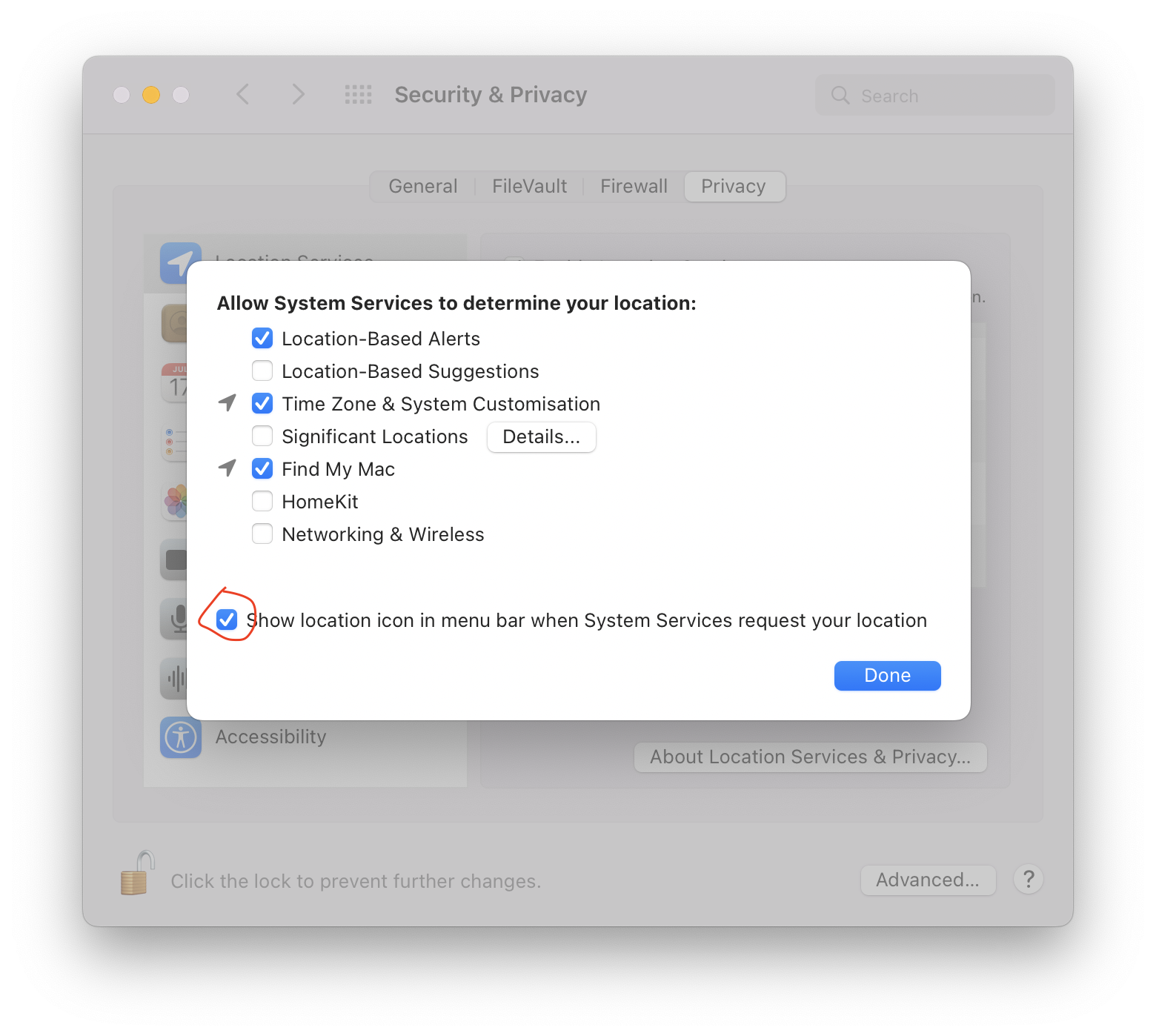Uncheck Location-Based Alerts checkbox
Viewport: 1156px width, 1036px height.
pyautogui.click(x=262, y=339)
